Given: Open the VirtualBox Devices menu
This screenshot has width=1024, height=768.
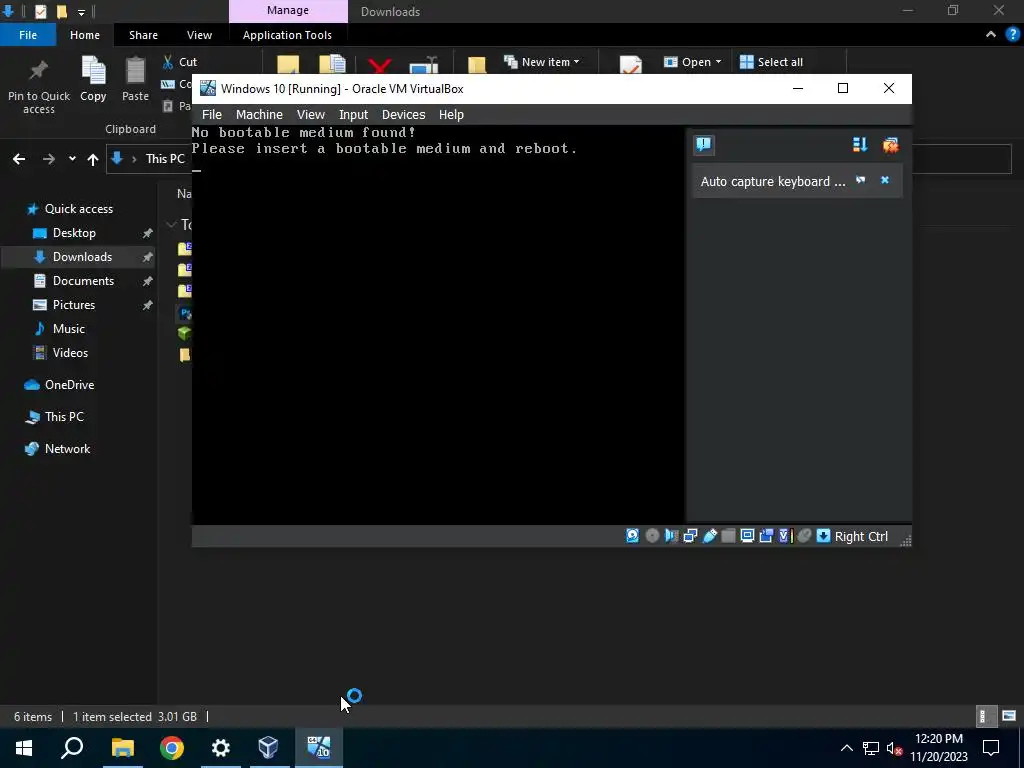Looking at the screenshot, I should (x=404, y=114).
